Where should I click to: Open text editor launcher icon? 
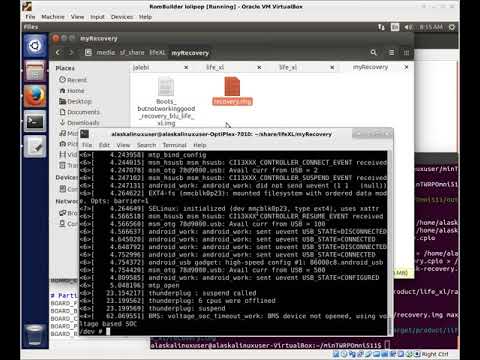(35, 147)
